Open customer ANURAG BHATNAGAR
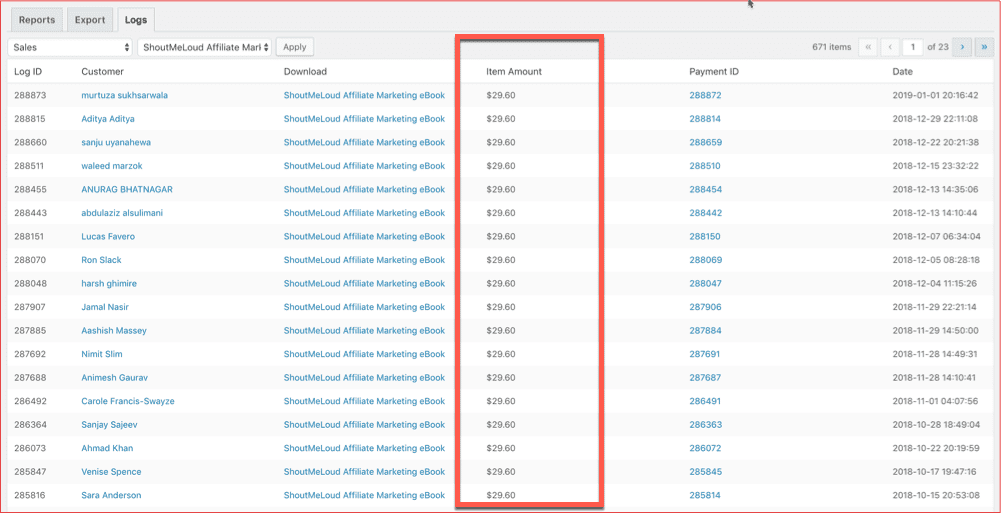Image resolution: width=1001 pixels, height=514 pixels. point(127,190)
